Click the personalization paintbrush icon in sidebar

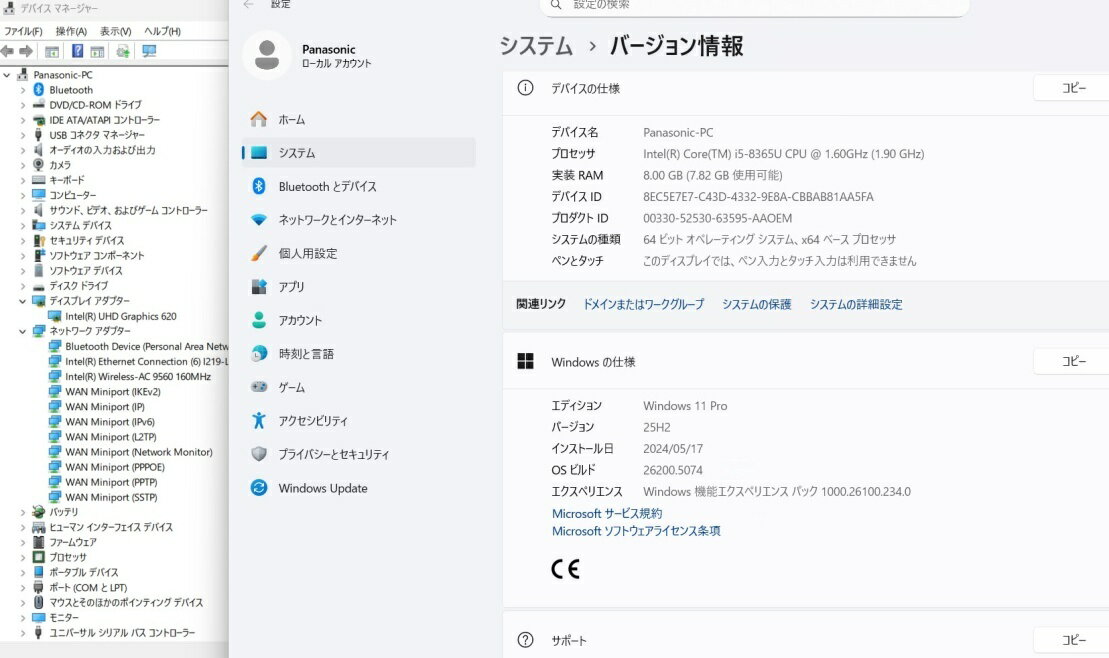tap(259, 253)
